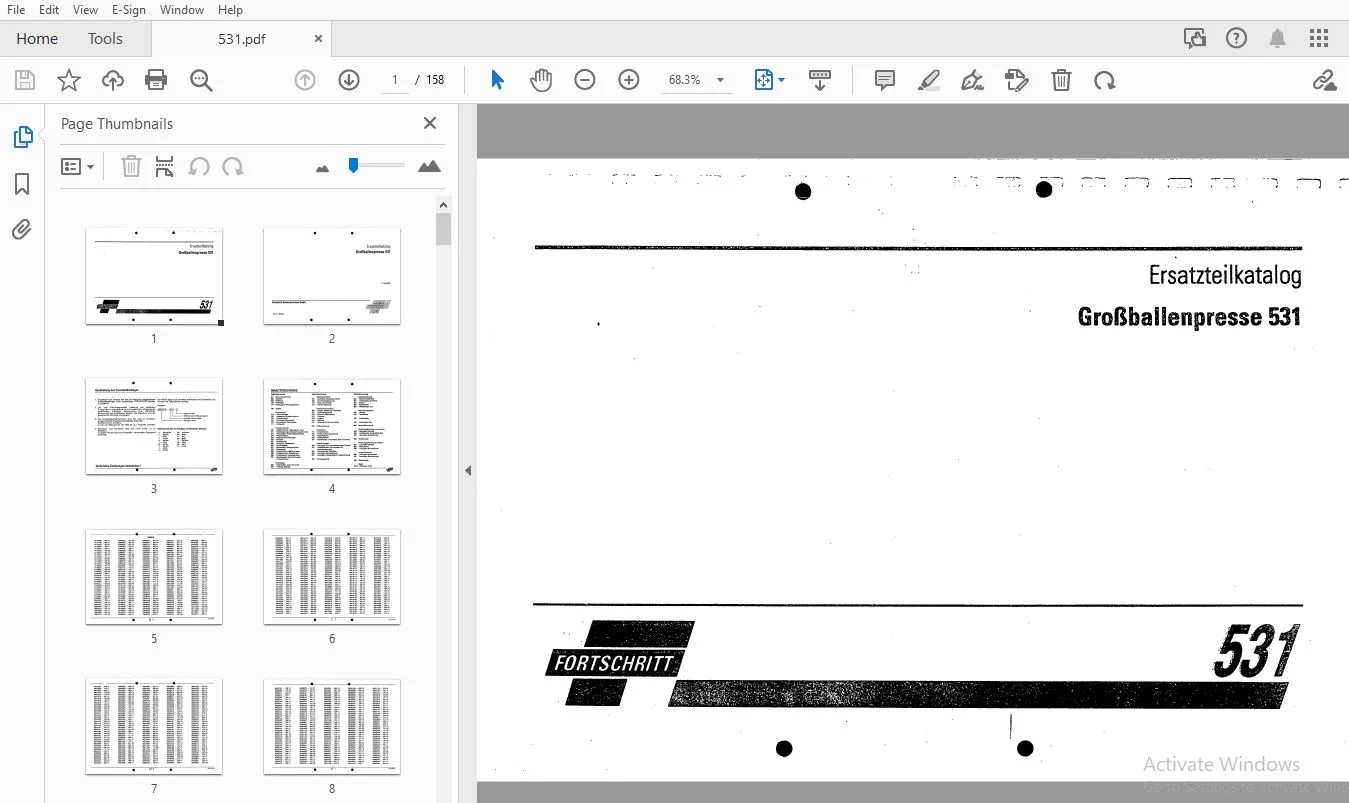Select page 5 thumbnail
The height and width of the screenshot is (803, 1349).
pos(154,577)
